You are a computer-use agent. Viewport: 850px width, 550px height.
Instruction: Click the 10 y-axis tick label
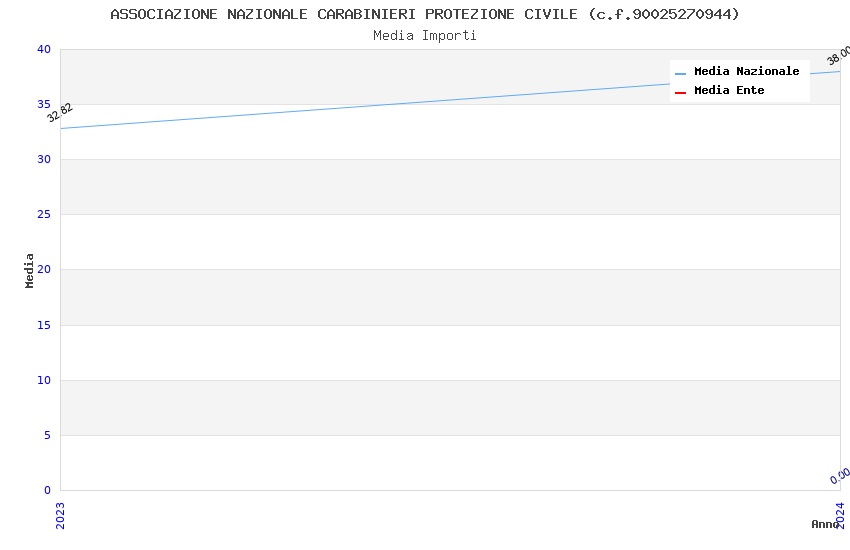[x=43, y=380]
